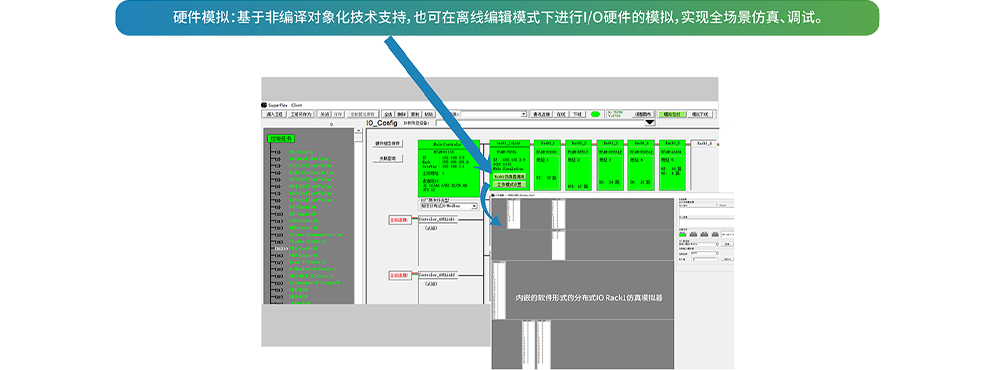The image size is (1000, 370).
Task: Click the 关联查询 button
Action: [x=387, y=158]
